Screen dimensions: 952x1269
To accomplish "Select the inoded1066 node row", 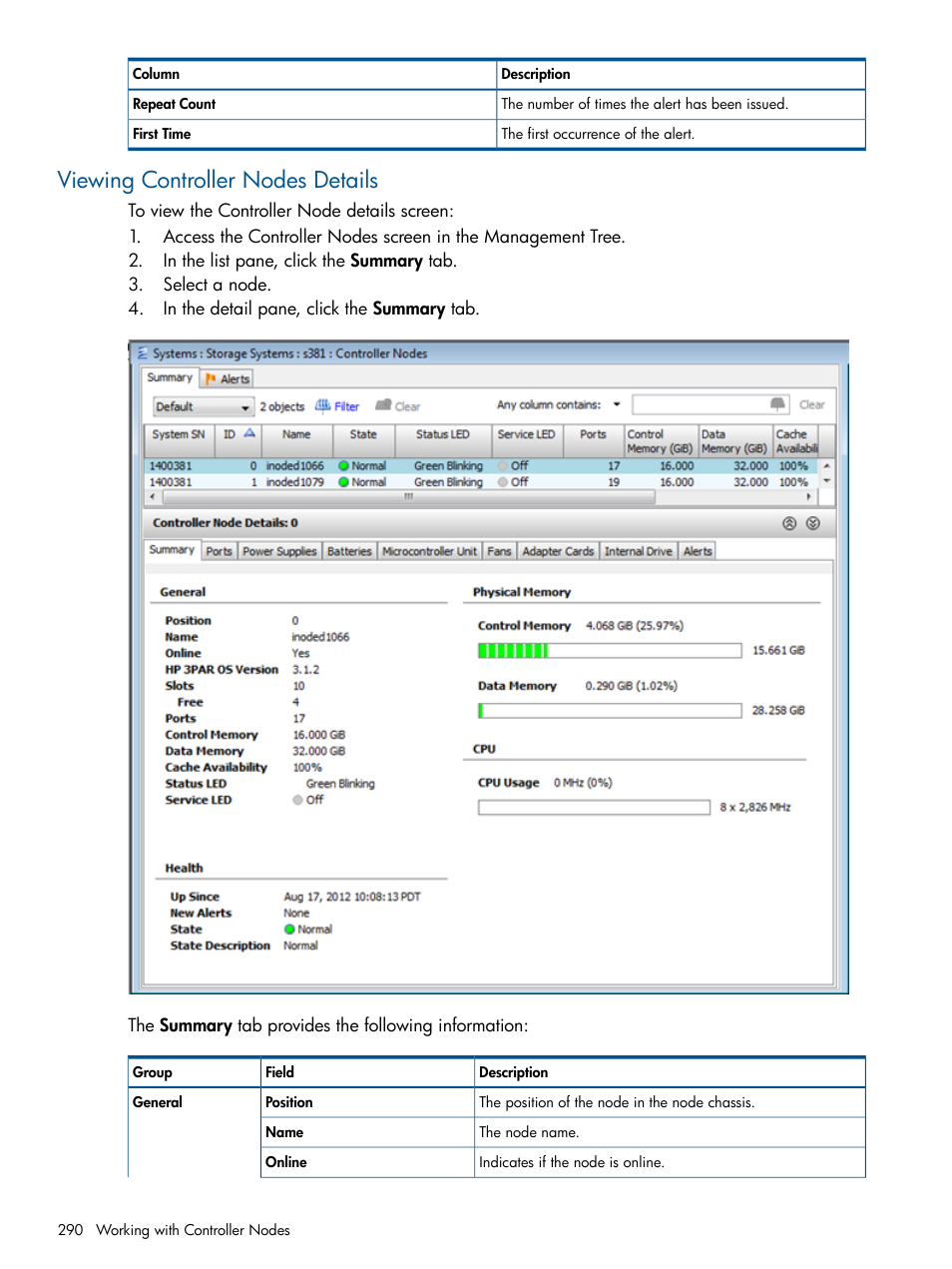I will (482, 466).
